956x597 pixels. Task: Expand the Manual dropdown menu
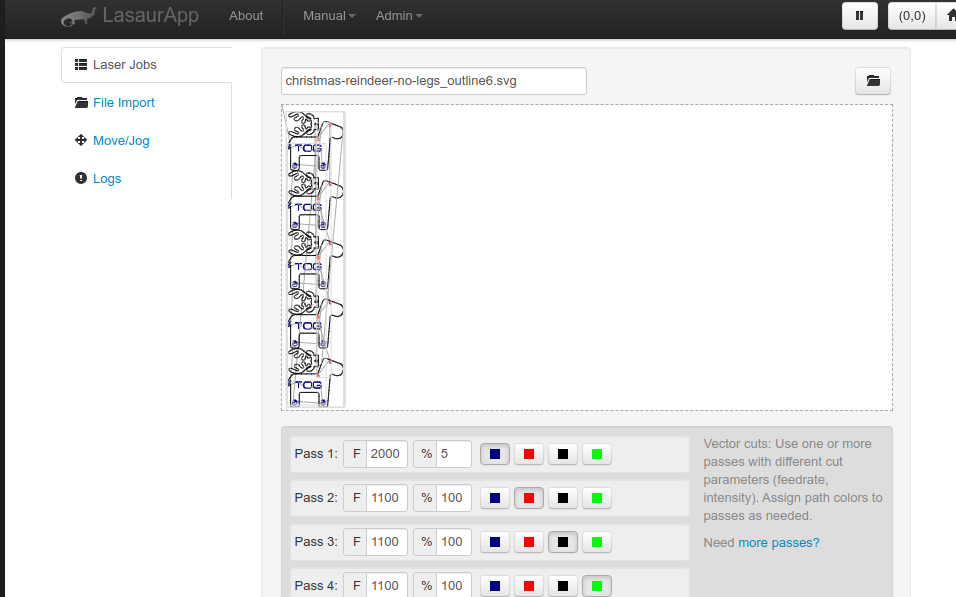coord(329,16)
